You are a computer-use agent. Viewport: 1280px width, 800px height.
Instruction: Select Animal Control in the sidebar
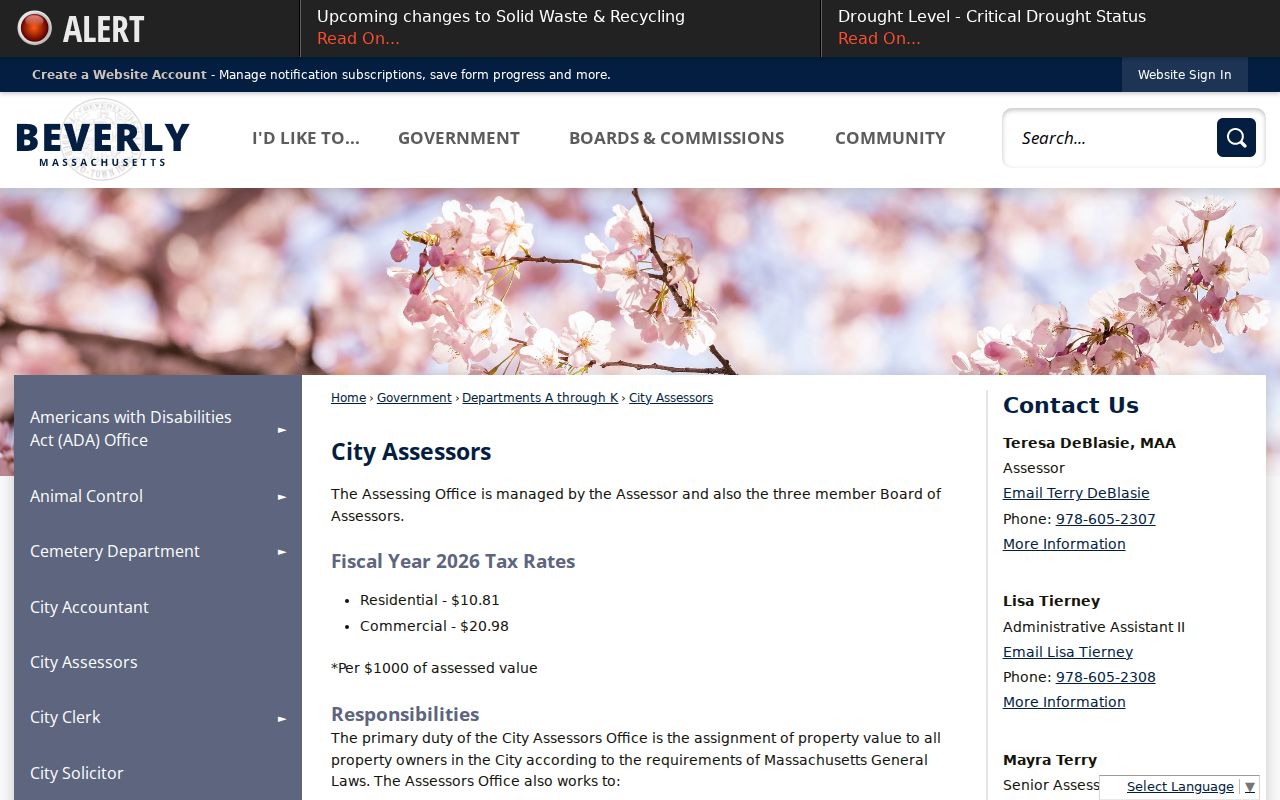click(86, 496)
